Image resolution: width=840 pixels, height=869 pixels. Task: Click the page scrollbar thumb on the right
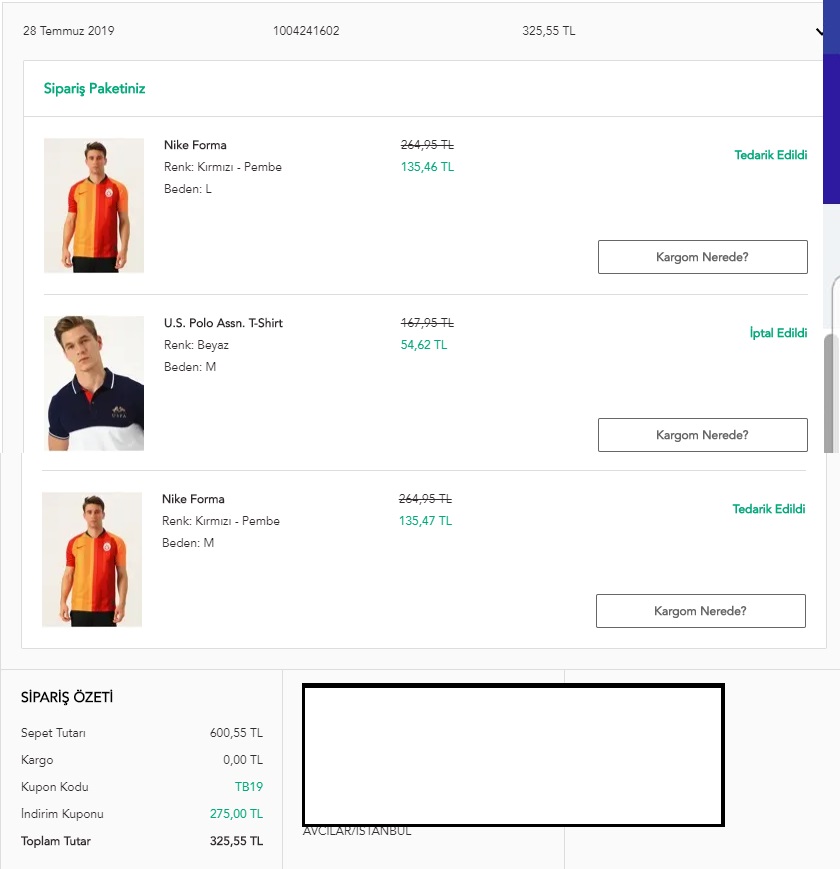click(x=830, y=393)
